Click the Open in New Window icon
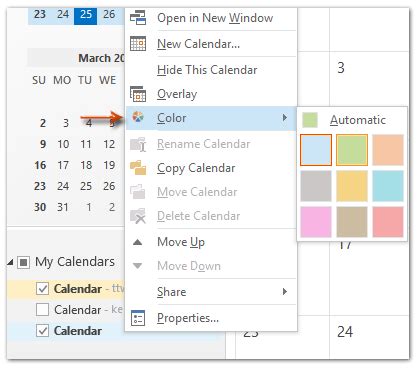This screenshot has width=417, height=372. pos(138,18)
